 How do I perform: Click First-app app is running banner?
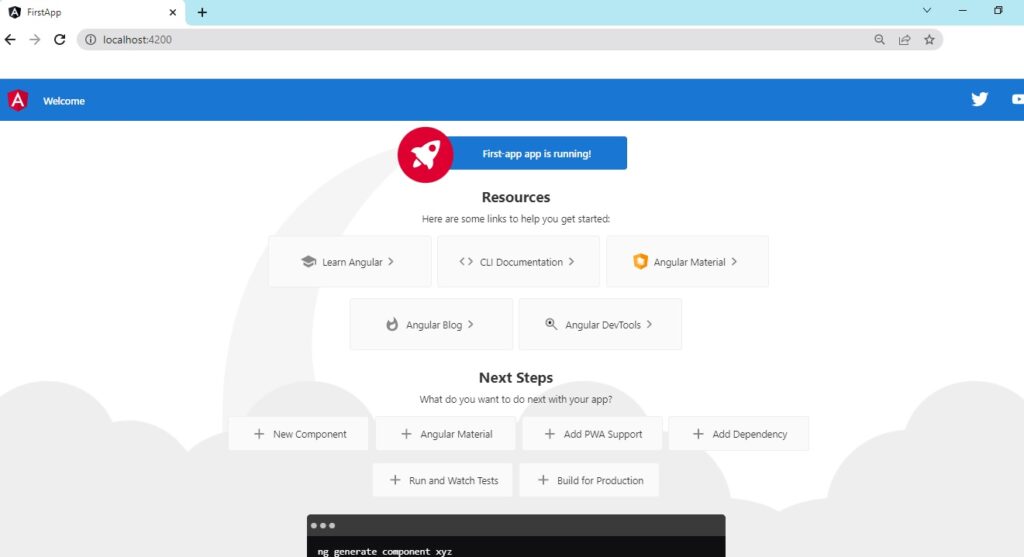[536, 153]
